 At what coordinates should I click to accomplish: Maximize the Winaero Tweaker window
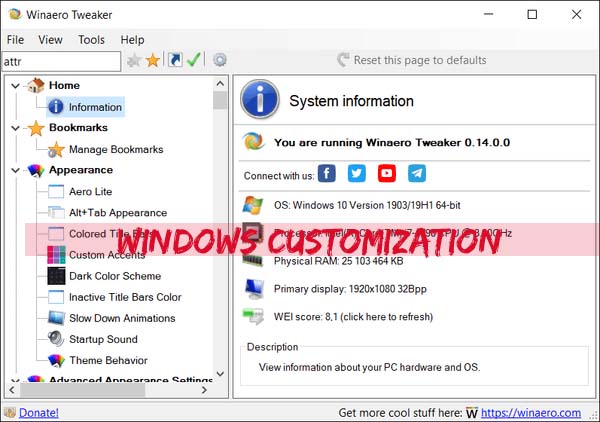click(532, 15)
